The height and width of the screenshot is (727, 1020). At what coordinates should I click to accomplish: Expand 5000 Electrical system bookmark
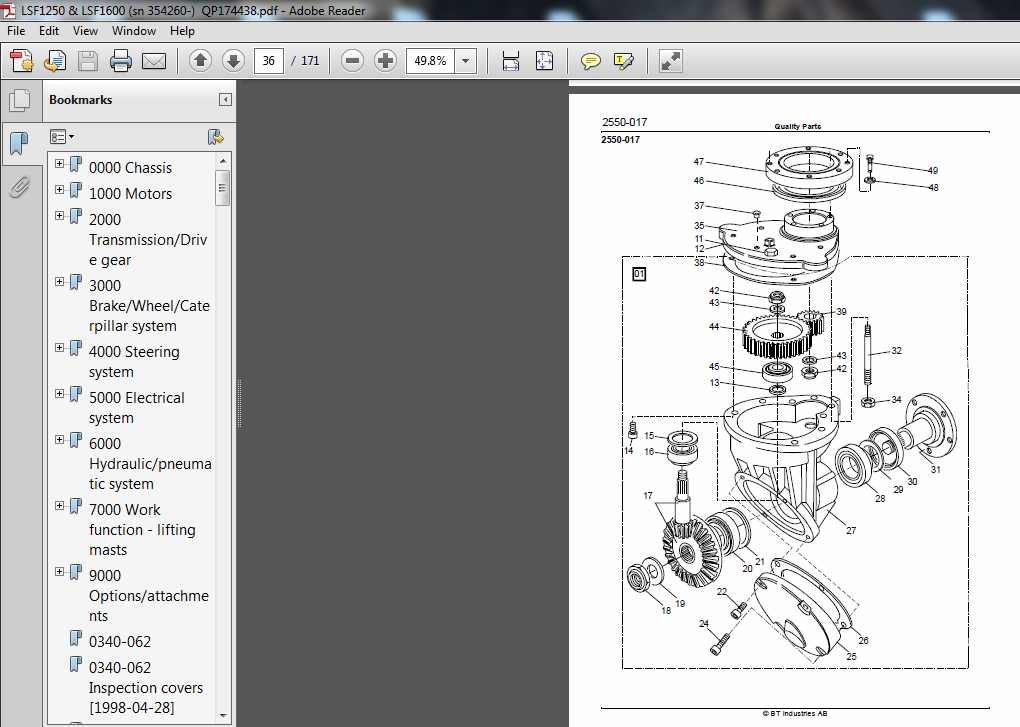pos(59,393)
